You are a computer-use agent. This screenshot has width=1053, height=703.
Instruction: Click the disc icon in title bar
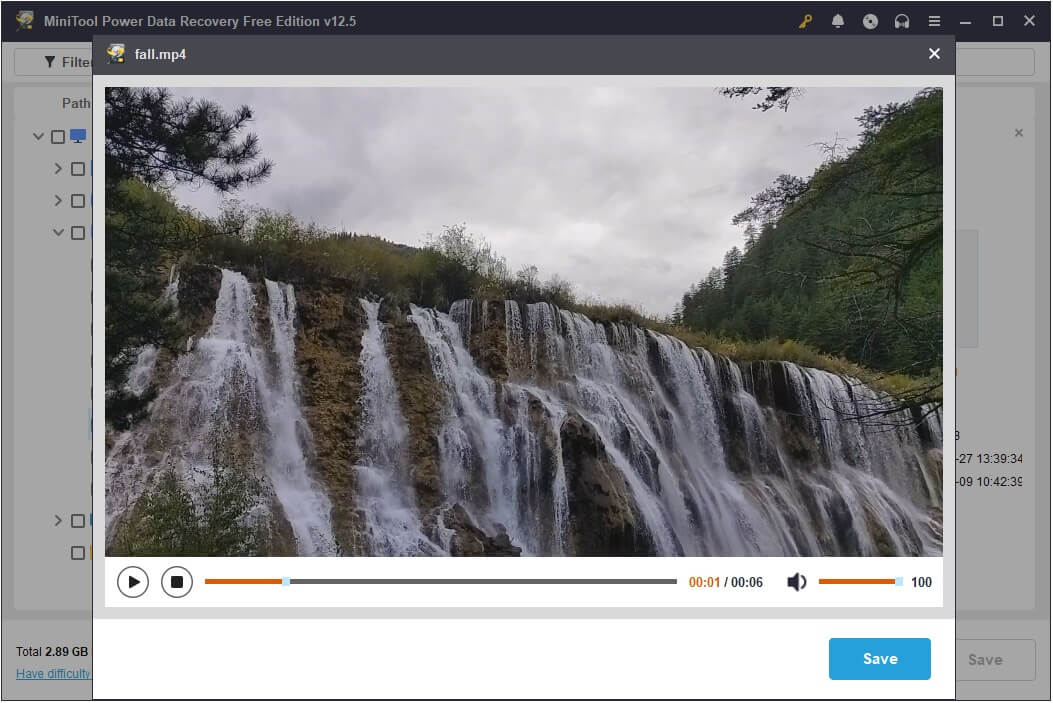tap(870, 21)
